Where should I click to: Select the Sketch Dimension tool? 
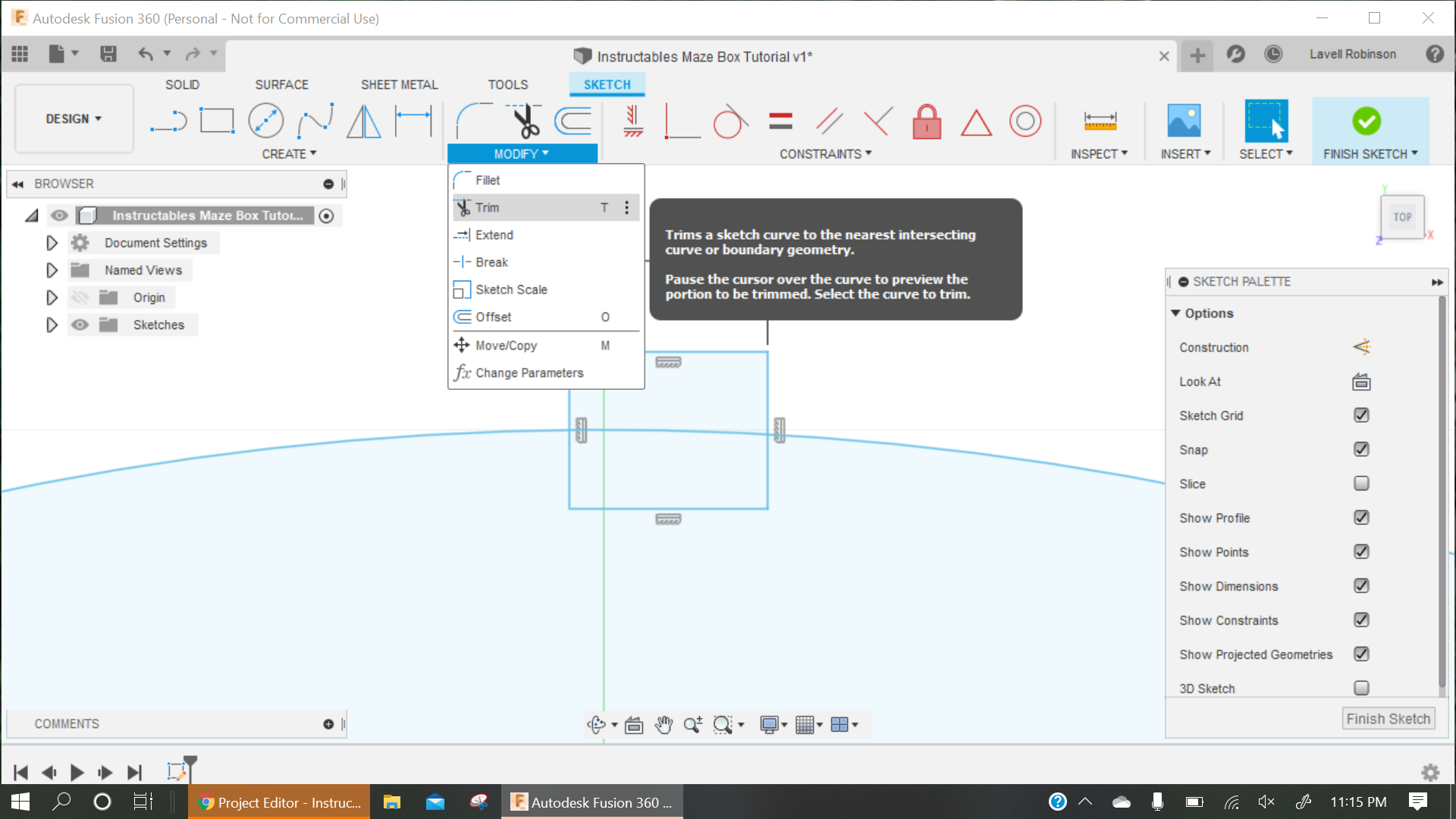[x=413, y=121]
